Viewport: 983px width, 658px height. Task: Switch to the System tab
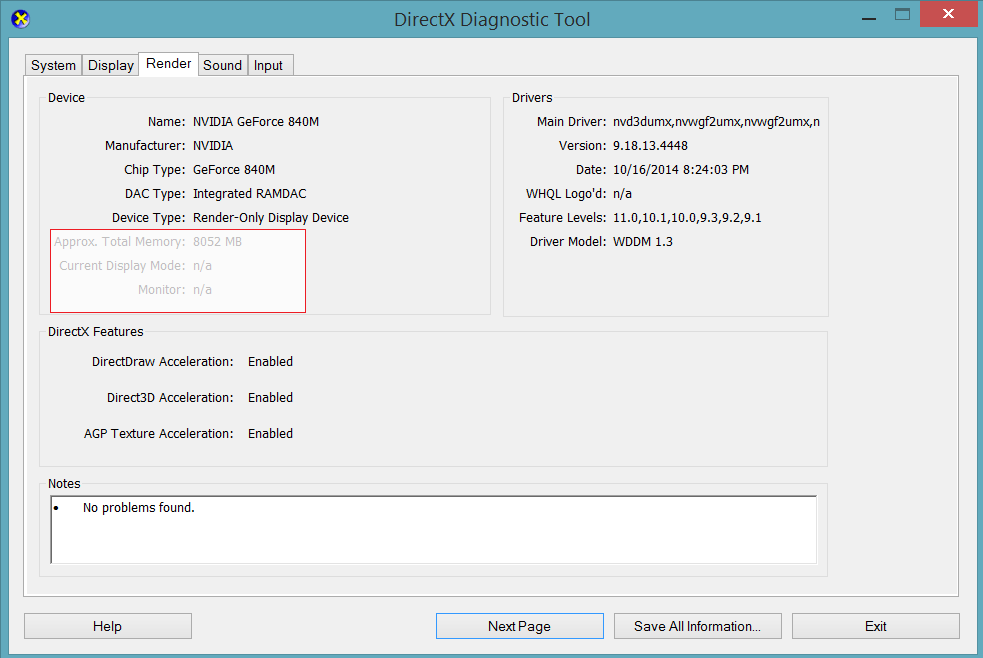pos(53,65)
